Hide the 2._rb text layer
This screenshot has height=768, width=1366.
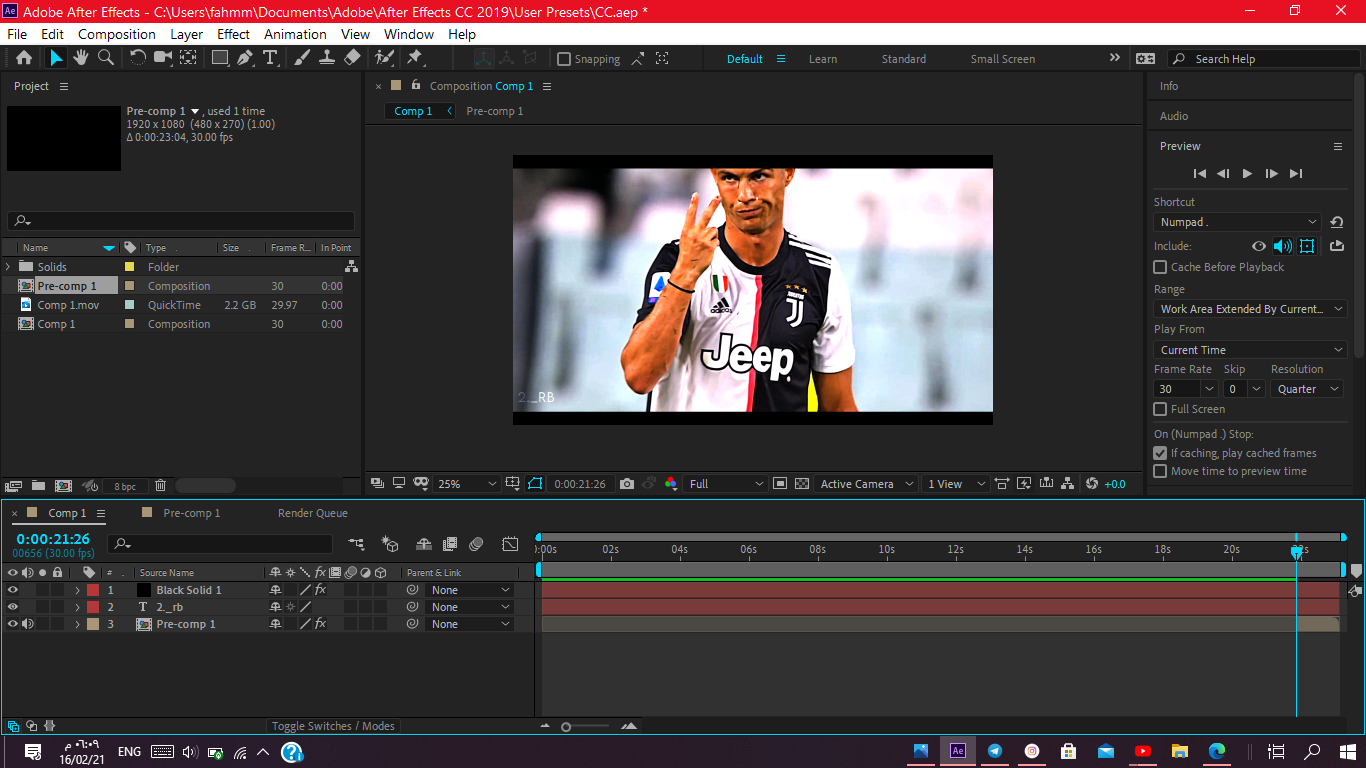pos(13,607)
